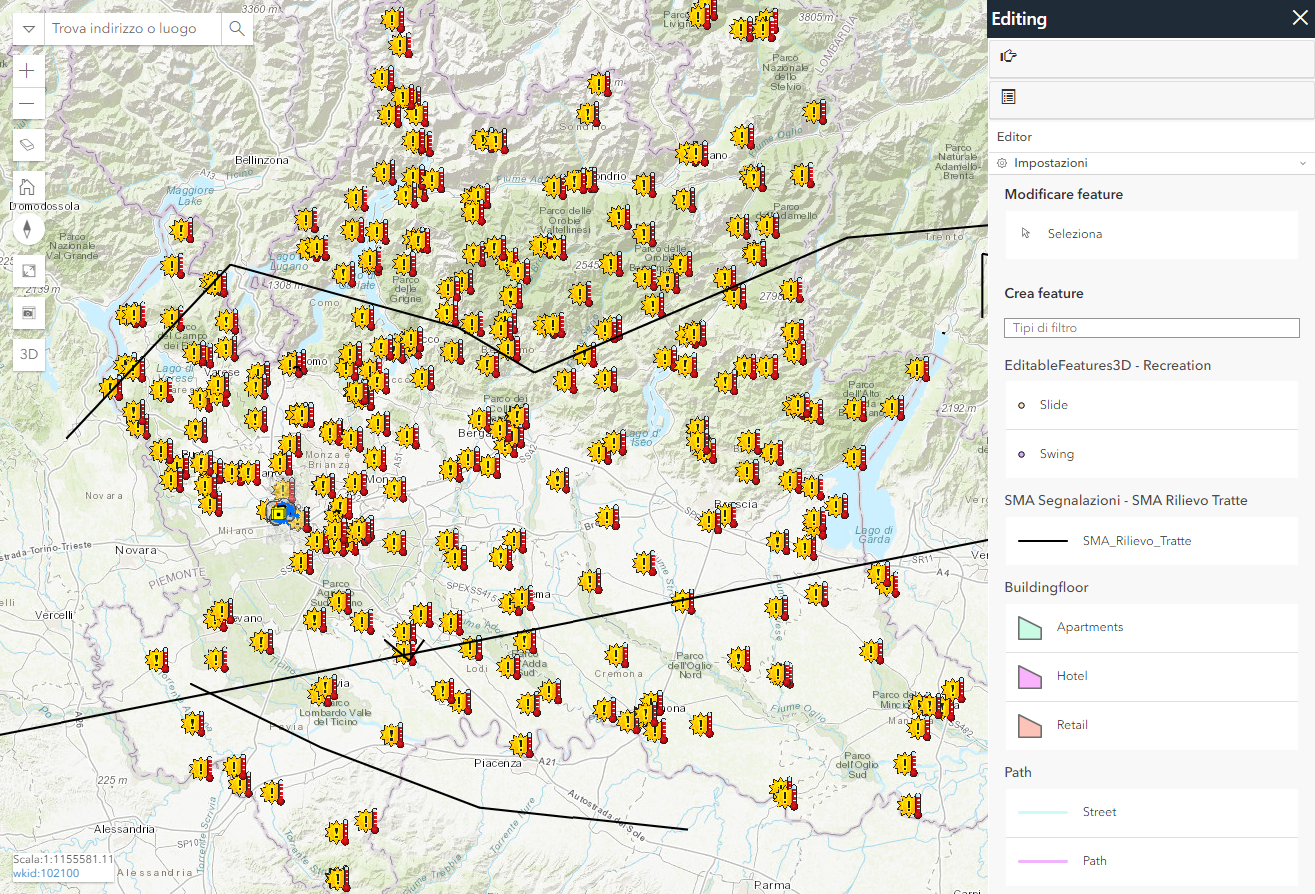Screen dimensions: 1315x894
Task: Switch the map to 3D view
Action: point(28,355)
